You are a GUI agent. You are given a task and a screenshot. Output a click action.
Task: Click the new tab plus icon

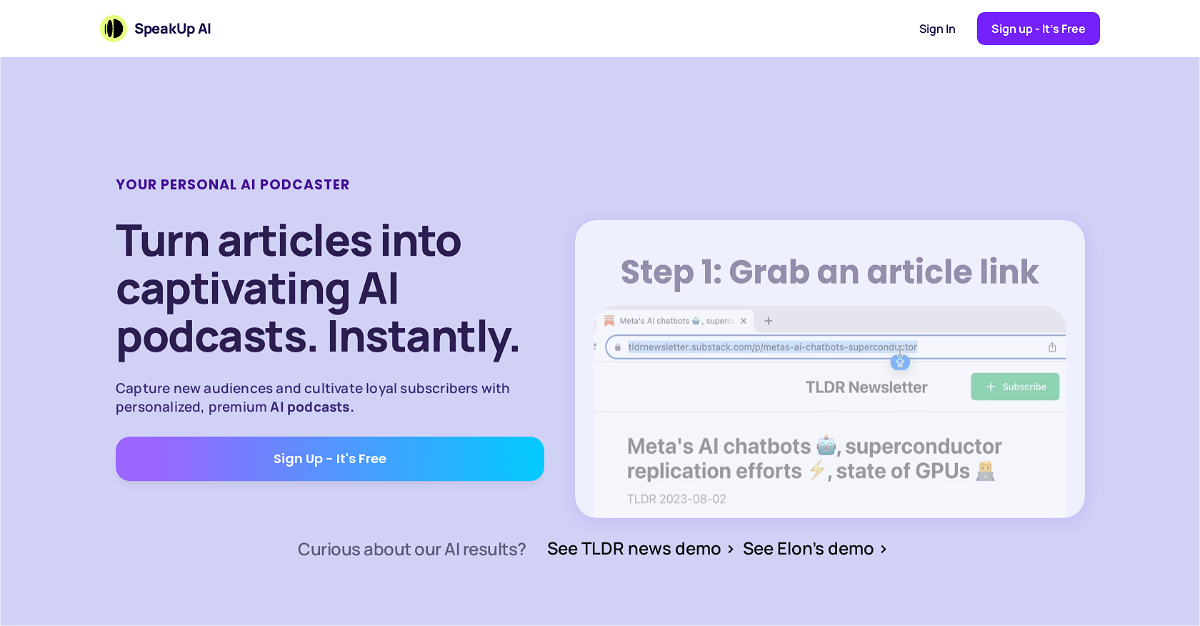[x=768, y=321]
